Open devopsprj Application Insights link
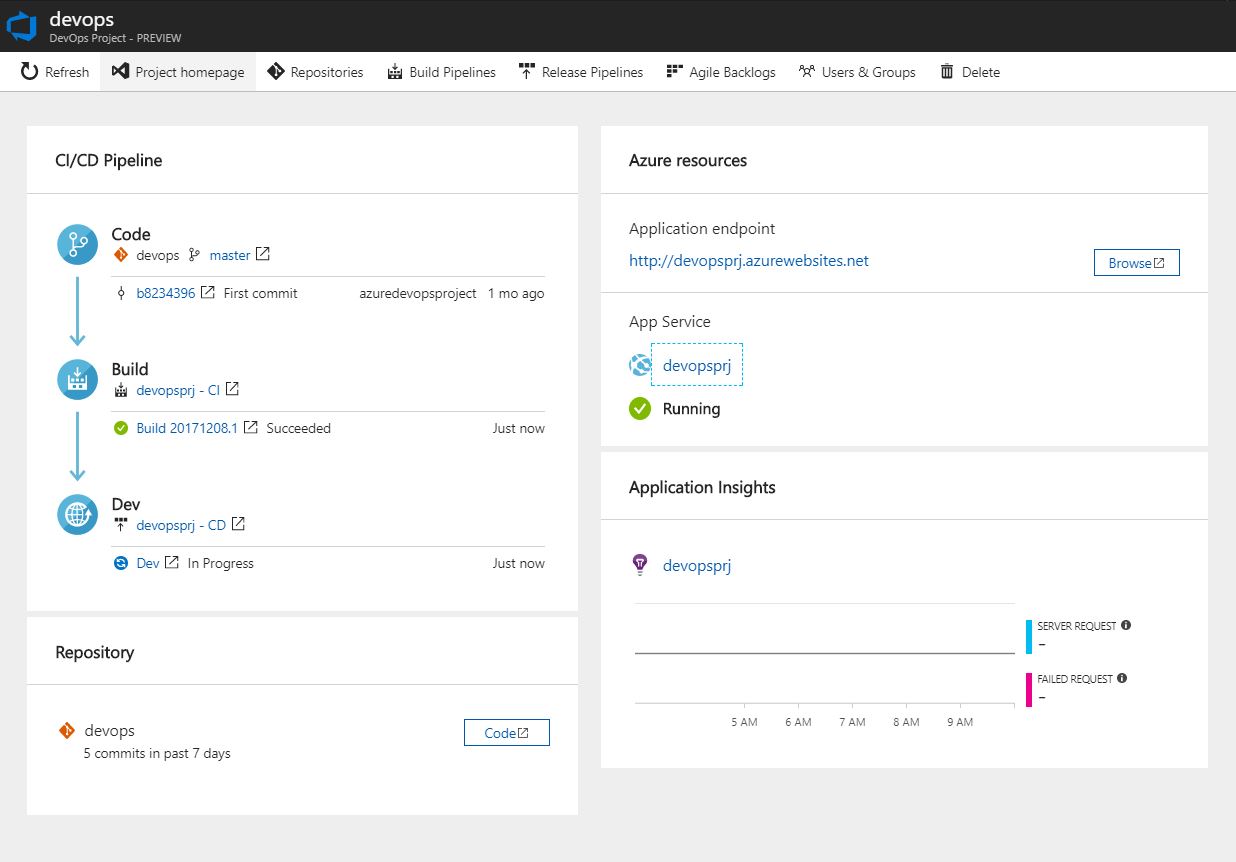 click(697, 566)
